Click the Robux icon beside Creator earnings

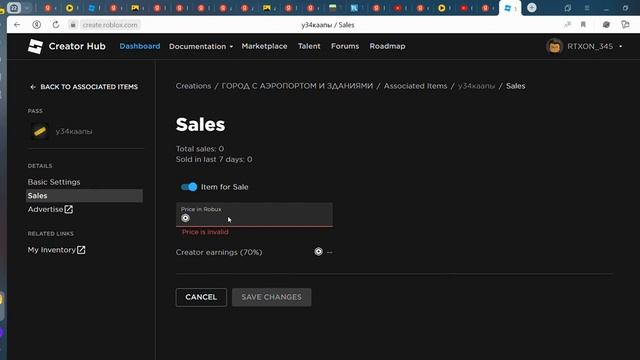coord(318,252)
